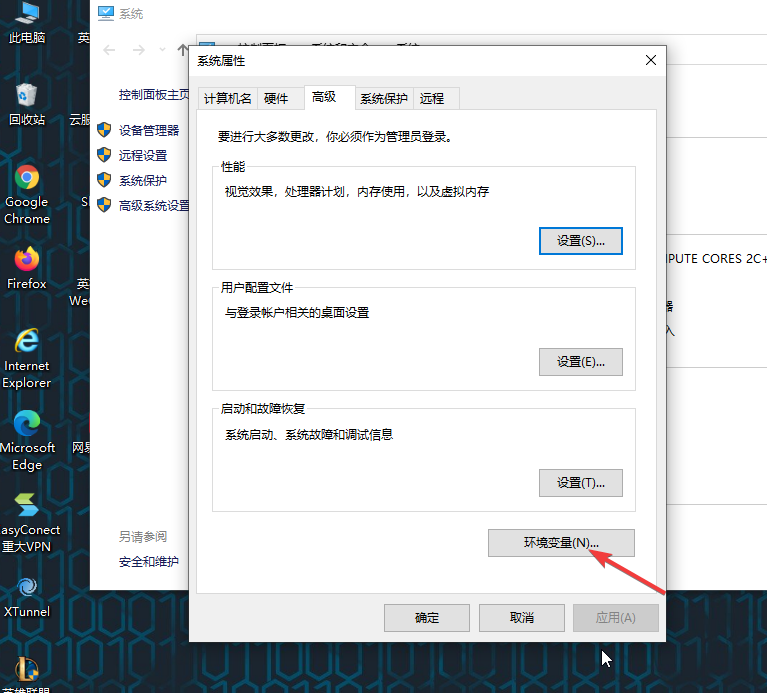Open startup and recovery 设置(T)... button
767x693 pixels.
click(581, 483)
